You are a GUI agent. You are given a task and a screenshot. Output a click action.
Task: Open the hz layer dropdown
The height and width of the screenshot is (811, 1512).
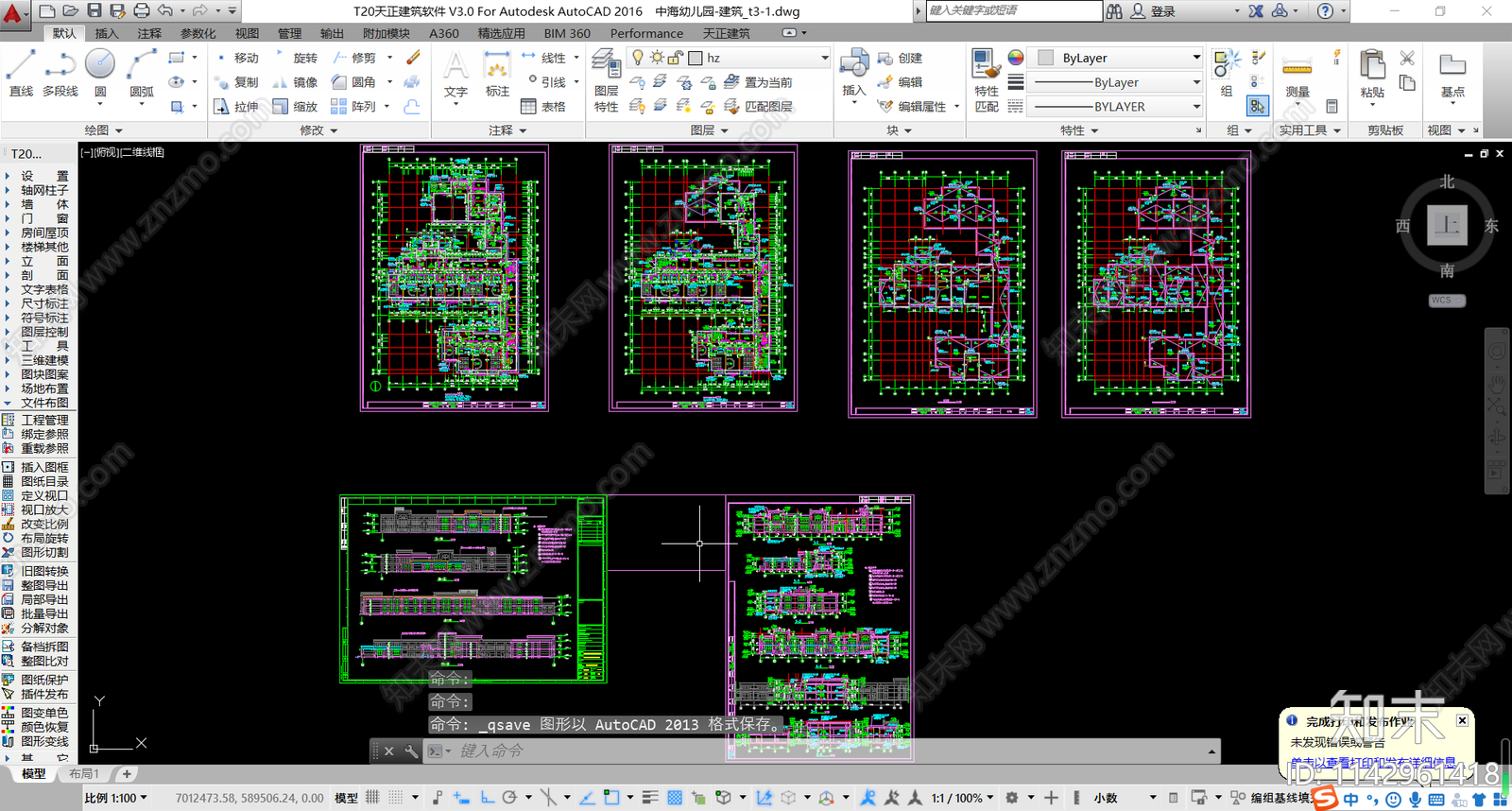tap(824, 58)
